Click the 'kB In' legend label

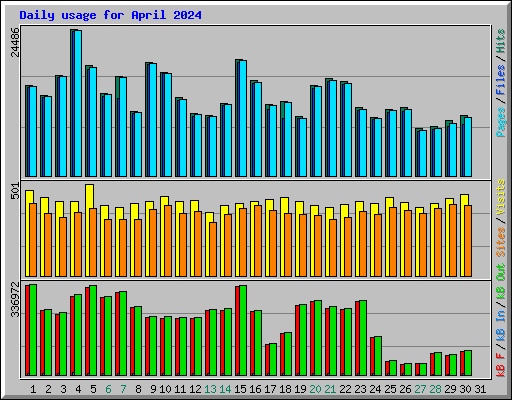(x=500, y=326)
